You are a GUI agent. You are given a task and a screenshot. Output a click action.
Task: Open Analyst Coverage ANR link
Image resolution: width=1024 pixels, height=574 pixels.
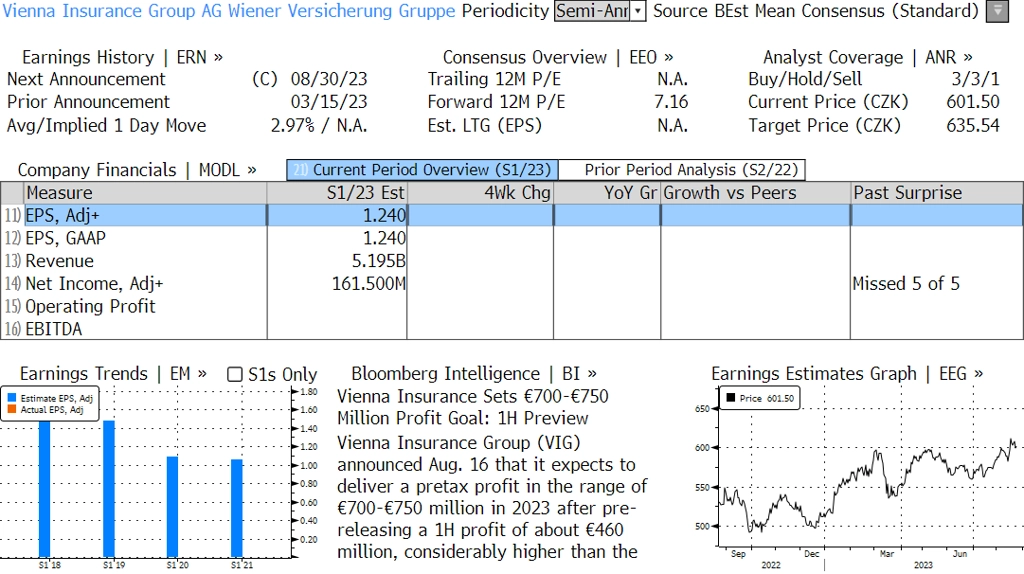pyautogui.click(x=867, y=57)
